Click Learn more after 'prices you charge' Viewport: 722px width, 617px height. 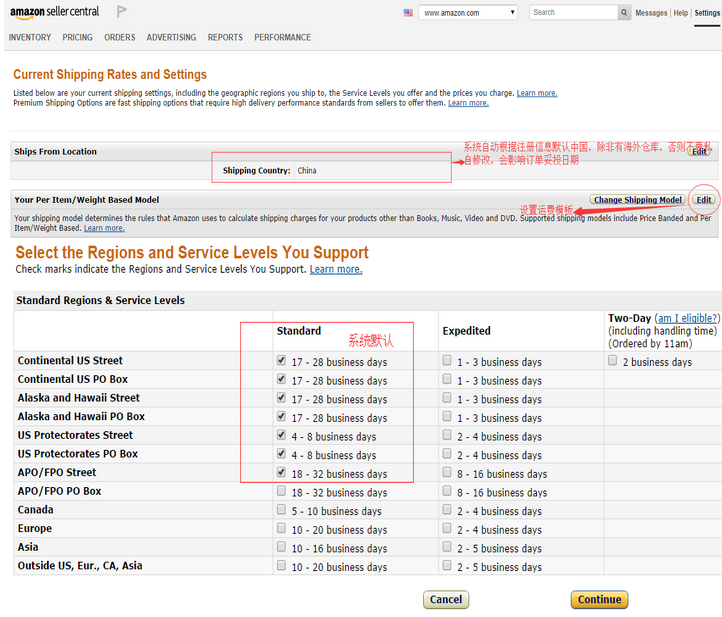point(537,93)
